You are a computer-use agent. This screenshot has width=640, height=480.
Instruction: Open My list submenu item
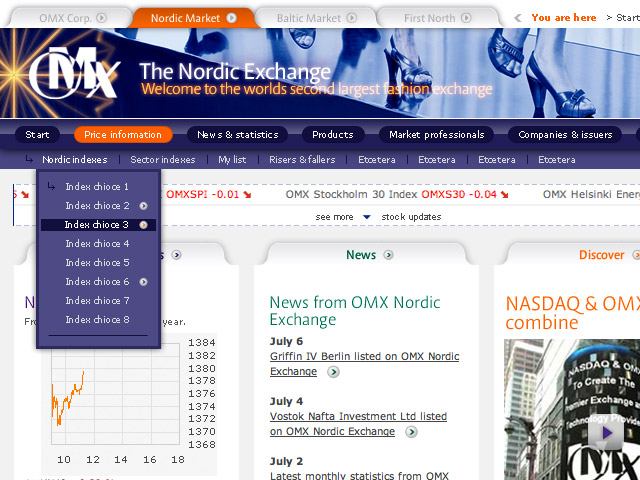[x=232, y=160]
